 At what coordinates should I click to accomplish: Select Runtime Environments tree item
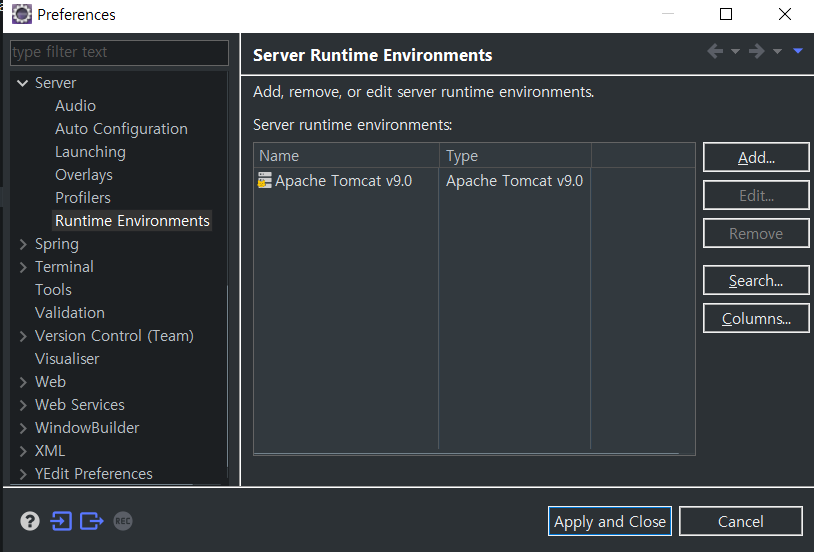(x=132, y=221)
